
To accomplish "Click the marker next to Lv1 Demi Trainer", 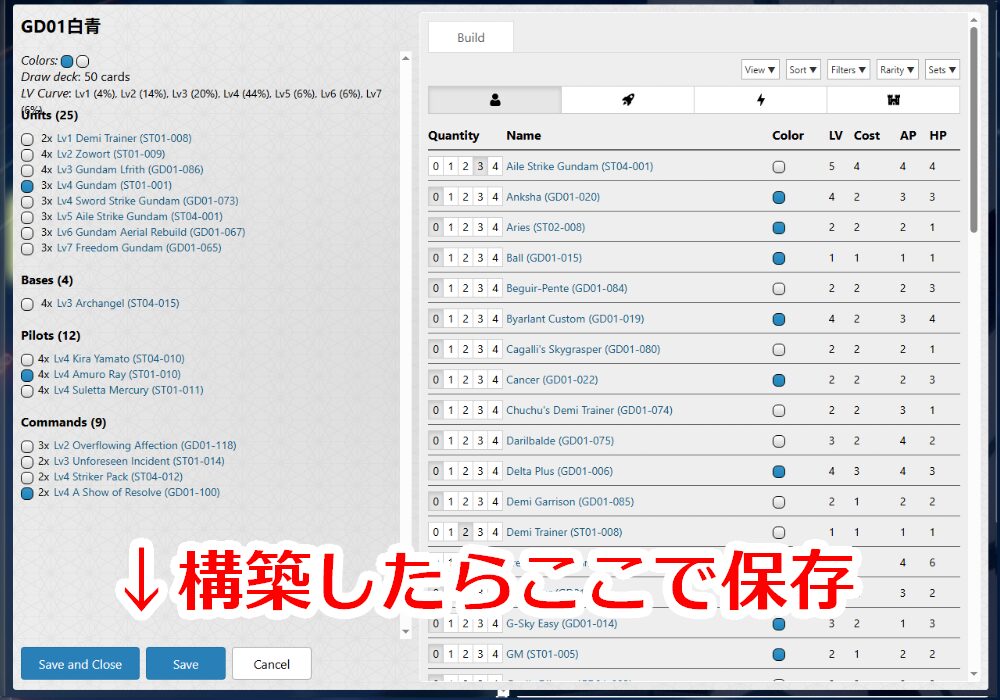I will pyautogui.click(x=27, y=139).
